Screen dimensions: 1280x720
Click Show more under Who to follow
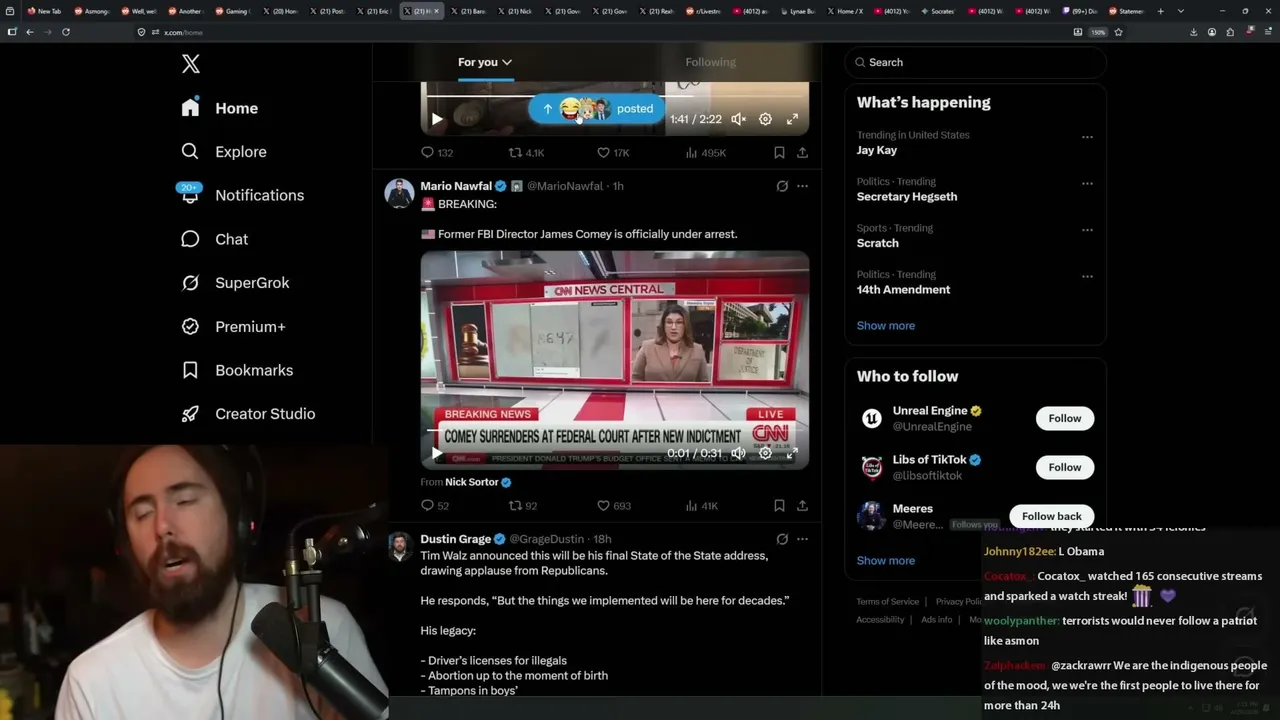(886, 561)
